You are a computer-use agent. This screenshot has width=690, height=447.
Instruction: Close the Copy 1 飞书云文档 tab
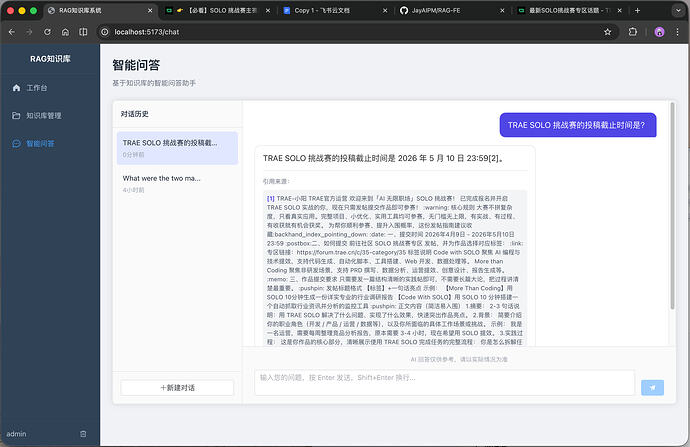tap(385, 10)
